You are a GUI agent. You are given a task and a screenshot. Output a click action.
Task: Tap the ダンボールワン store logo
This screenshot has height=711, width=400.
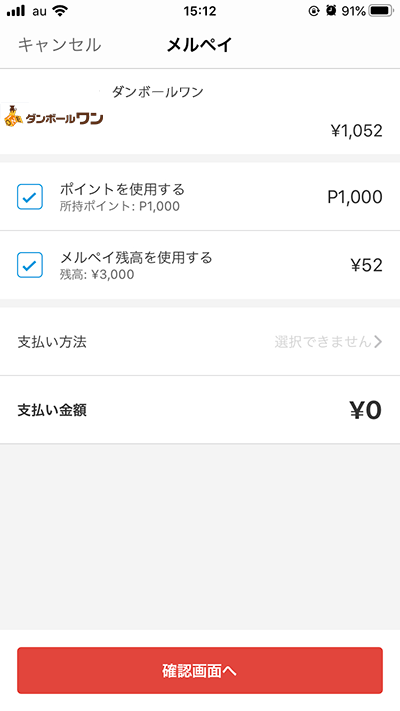tap(53, 117)
